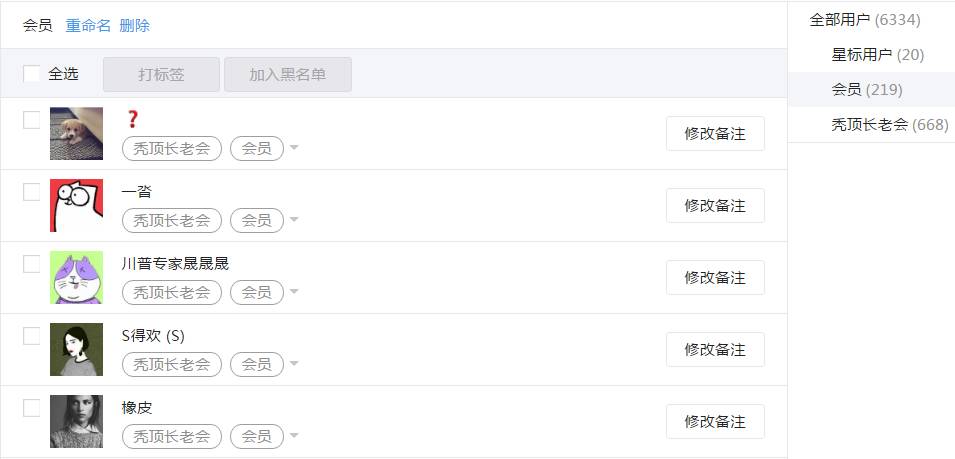Open 秃顶长老会 group in the sidebar

(x=889, y=124)
